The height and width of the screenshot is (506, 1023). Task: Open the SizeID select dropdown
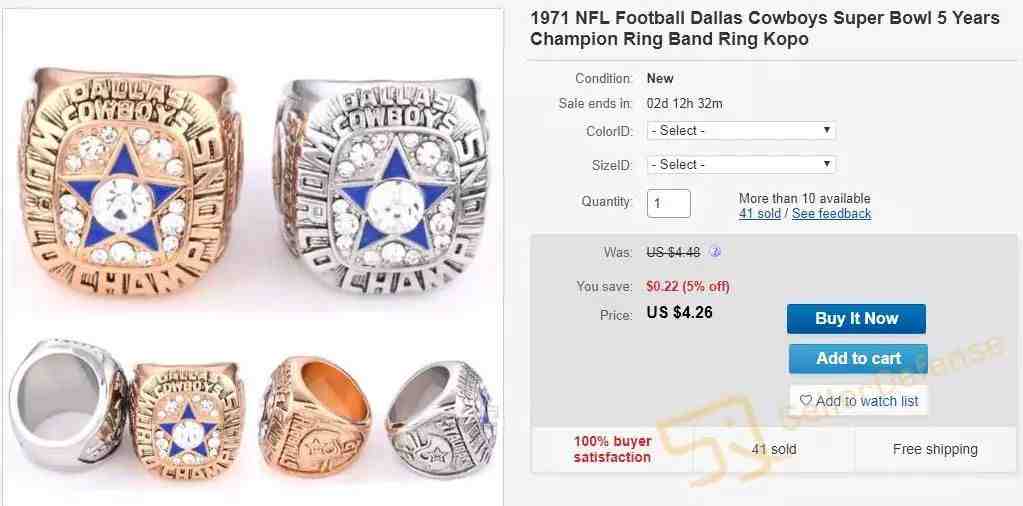741,164
